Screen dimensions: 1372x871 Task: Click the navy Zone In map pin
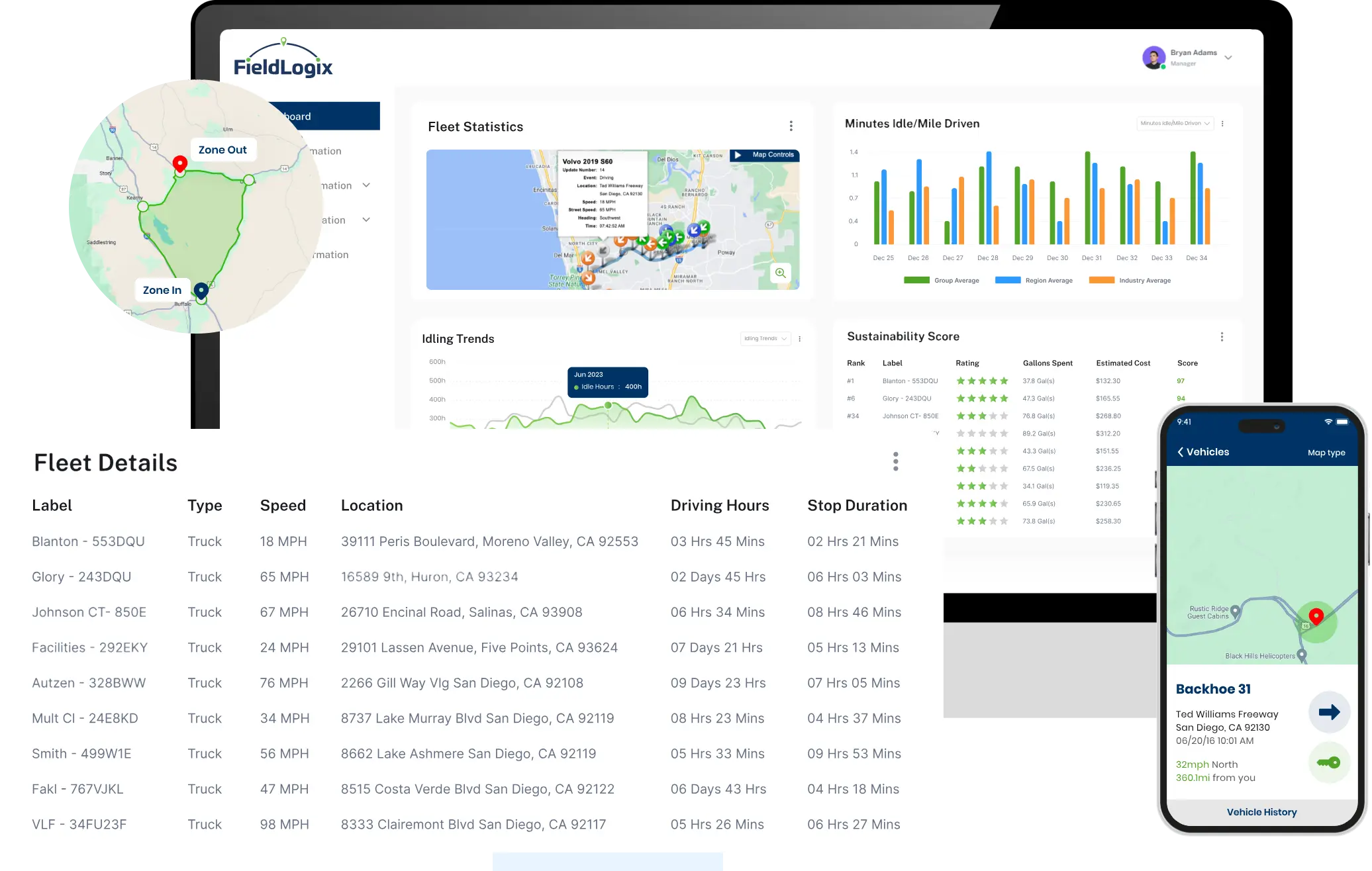coord(201,290)
